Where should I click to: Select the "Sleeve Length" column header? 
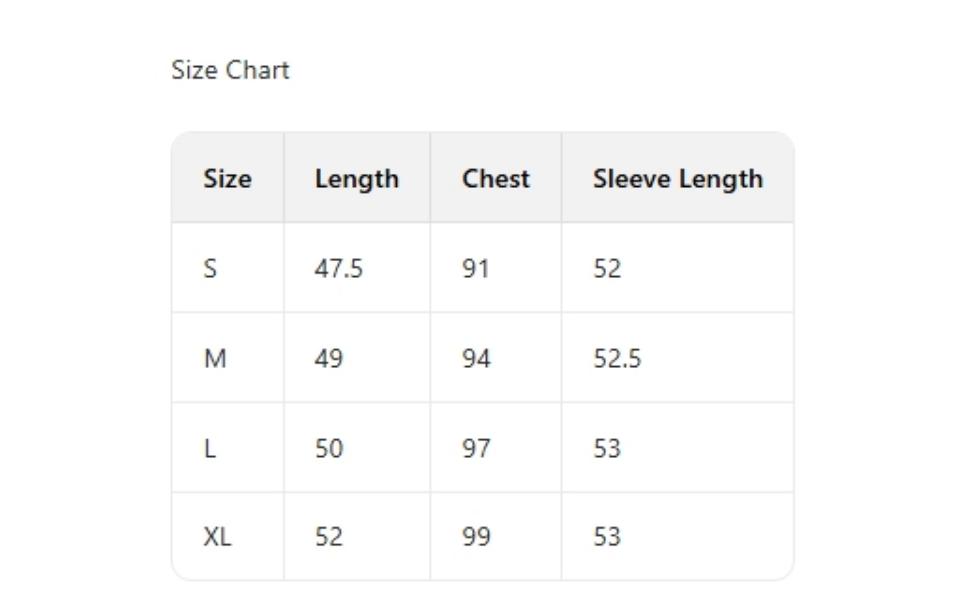coord(677,179)
